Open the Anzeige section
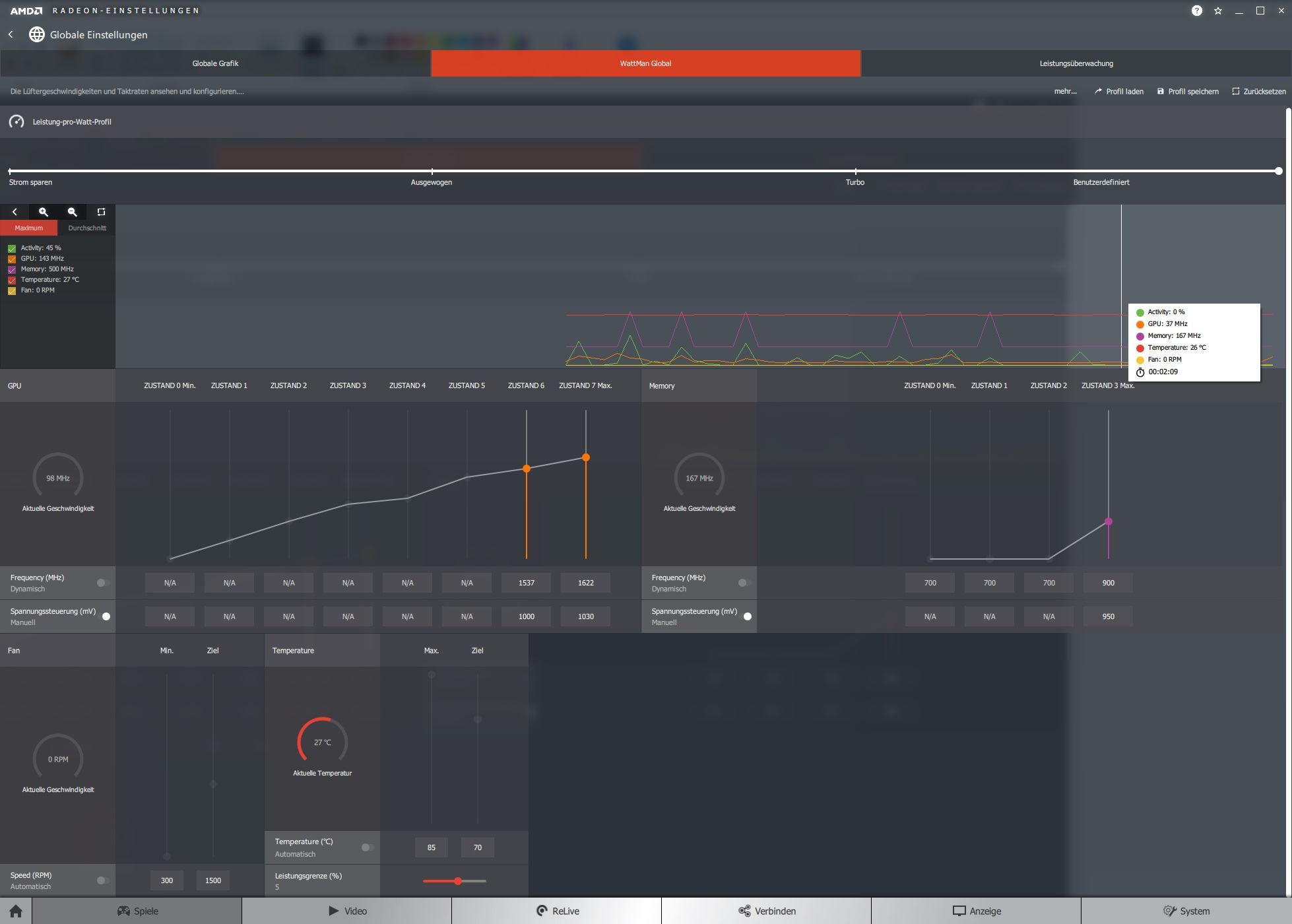The height and width of the screenshot is (924, 1292). tap(977, 911)
